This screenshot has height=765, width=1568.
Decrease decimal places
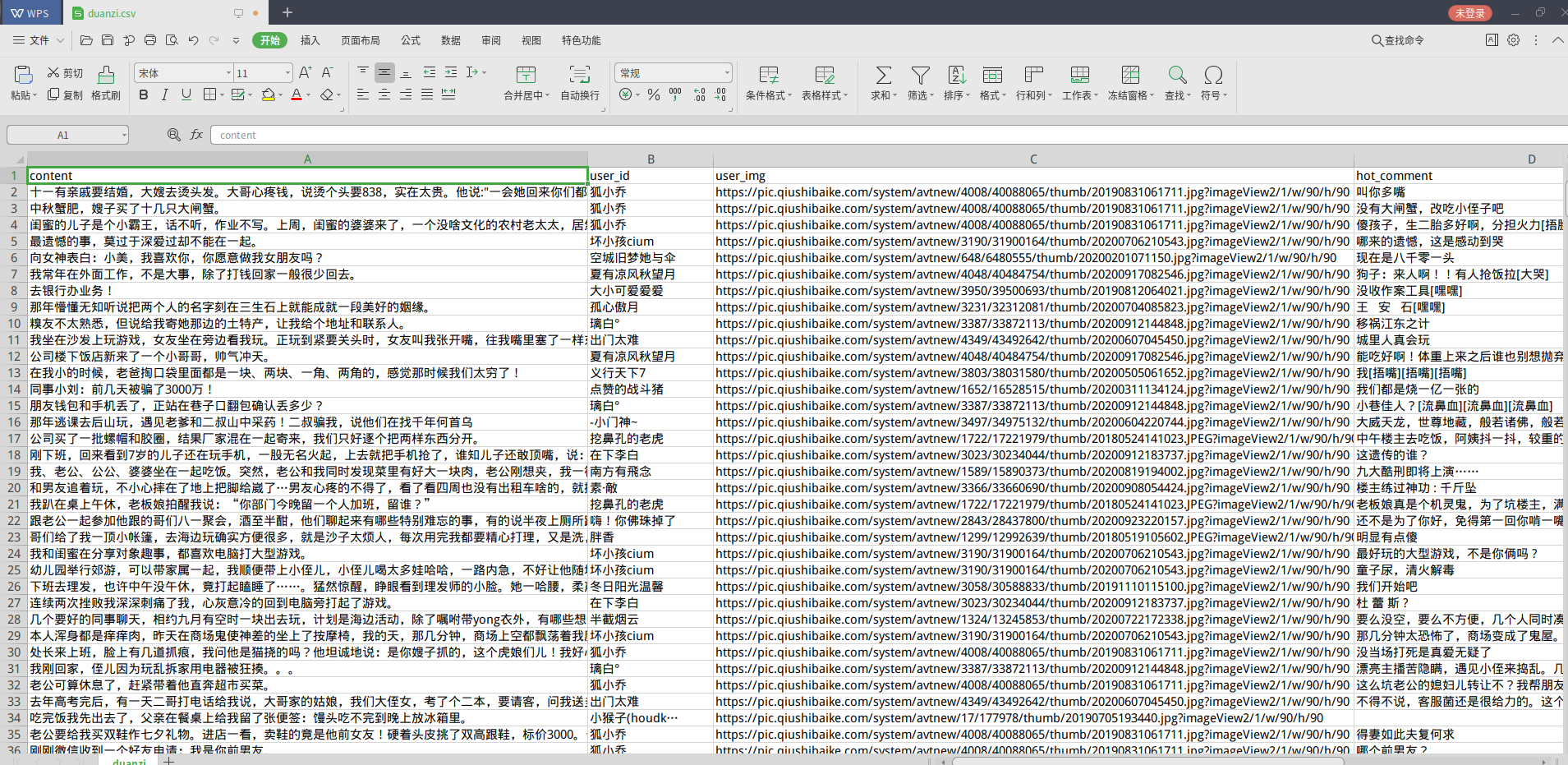tap(720, 95)
